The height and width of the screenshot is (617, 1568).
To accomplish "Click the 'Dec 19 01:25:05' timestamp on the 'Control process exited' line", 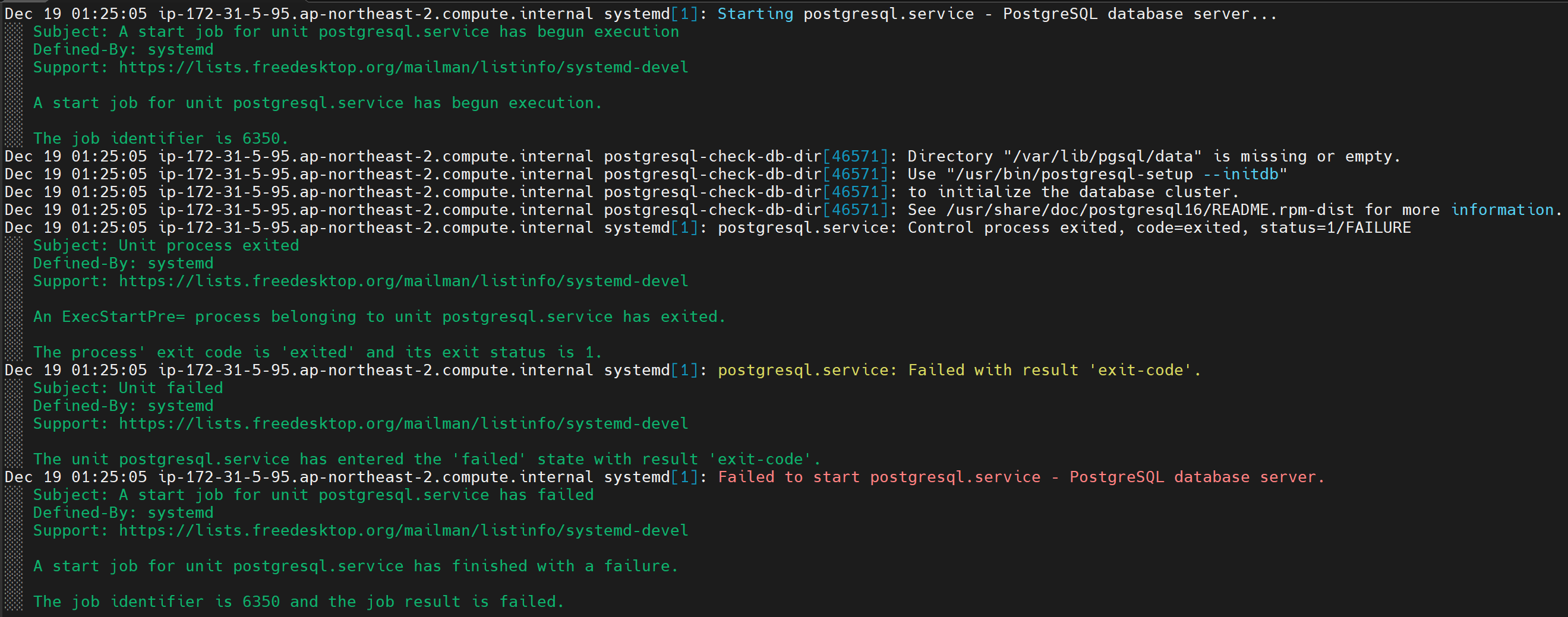I will [75, 227].
